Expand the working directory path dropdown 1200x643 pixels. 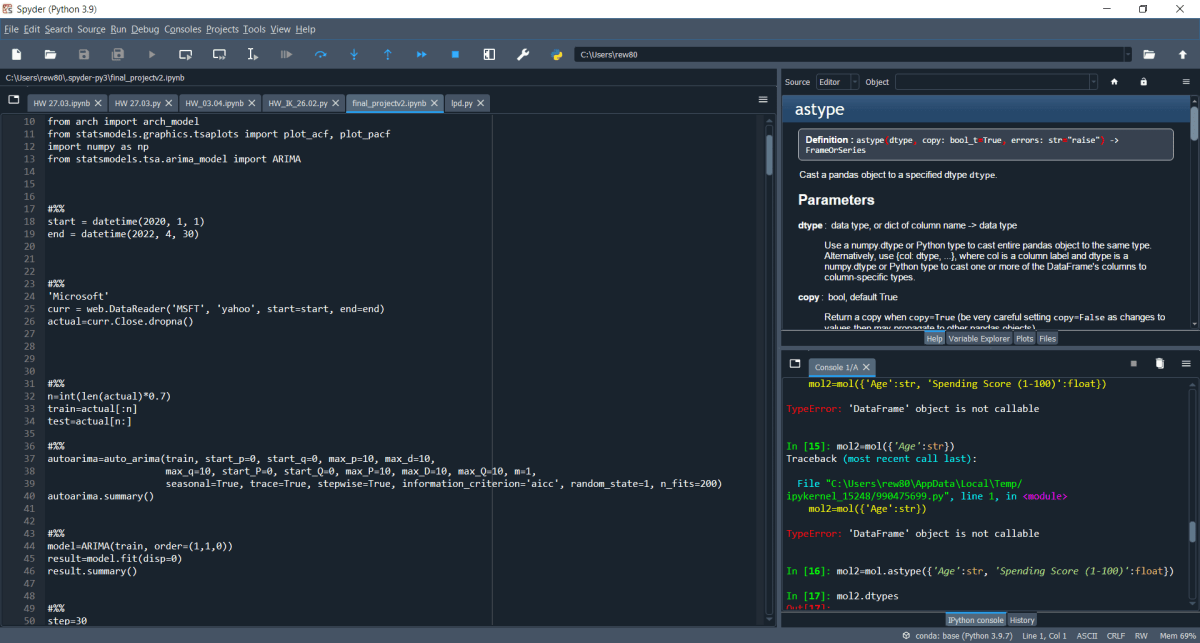[x=1128, y=54]
